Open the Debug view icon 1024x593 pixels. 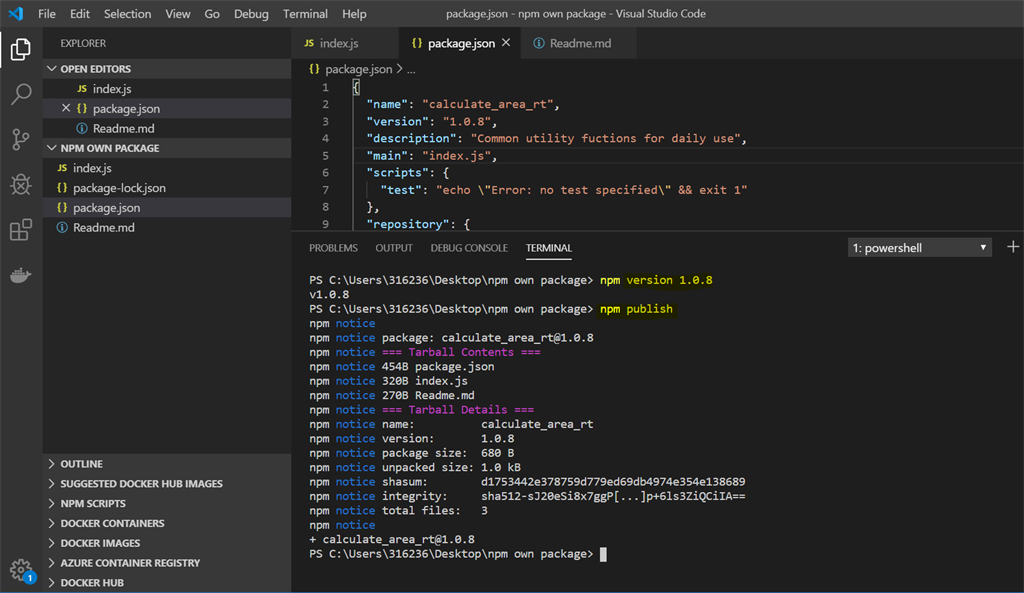20,187
